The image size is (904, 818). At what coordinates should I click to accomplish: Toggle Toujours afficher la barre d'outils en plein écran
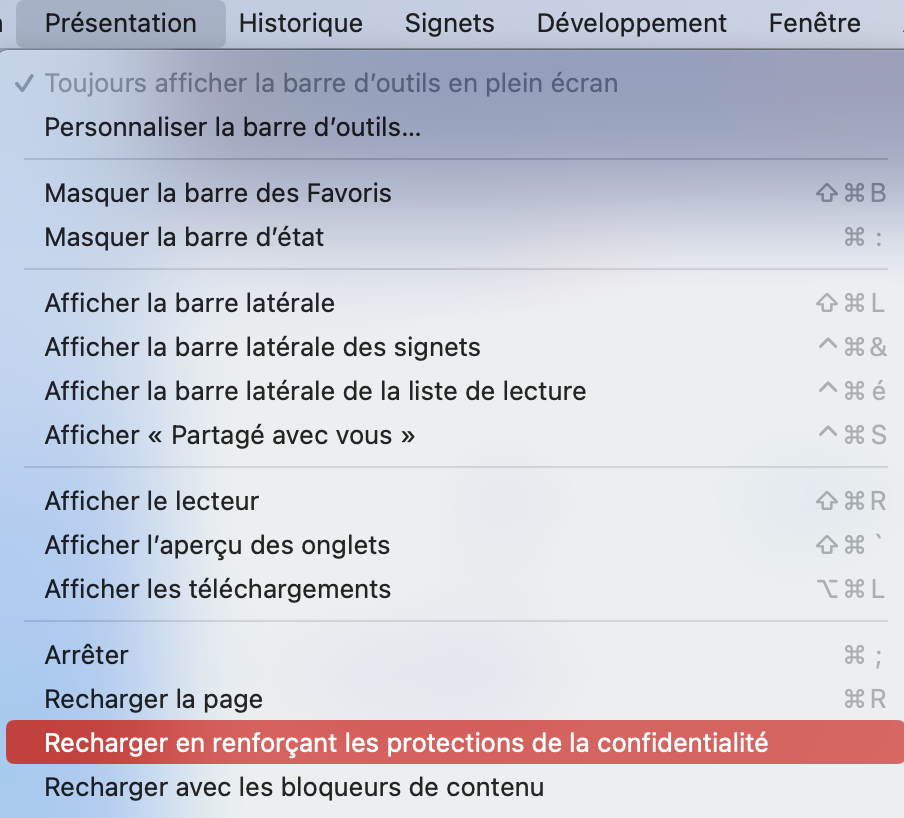click(x=331, y=84)
